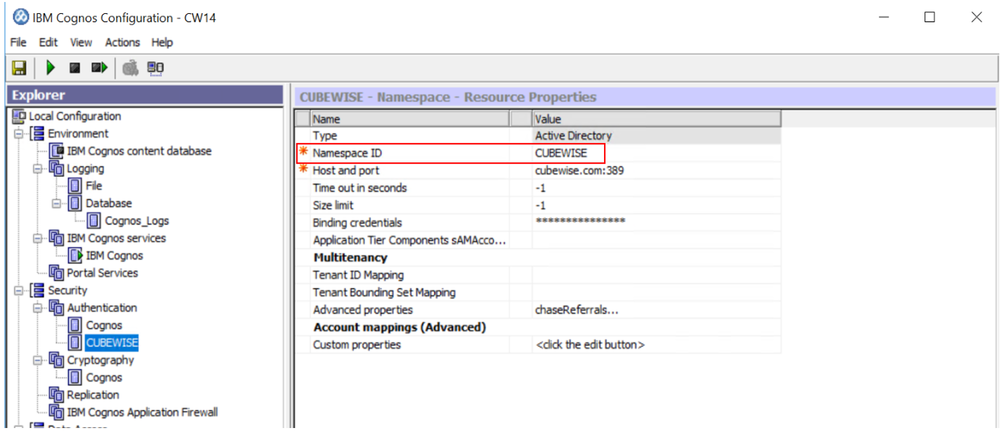Click the Test toolbar icon
This screenshot has width=1000, height=432.
coord(129,68)
